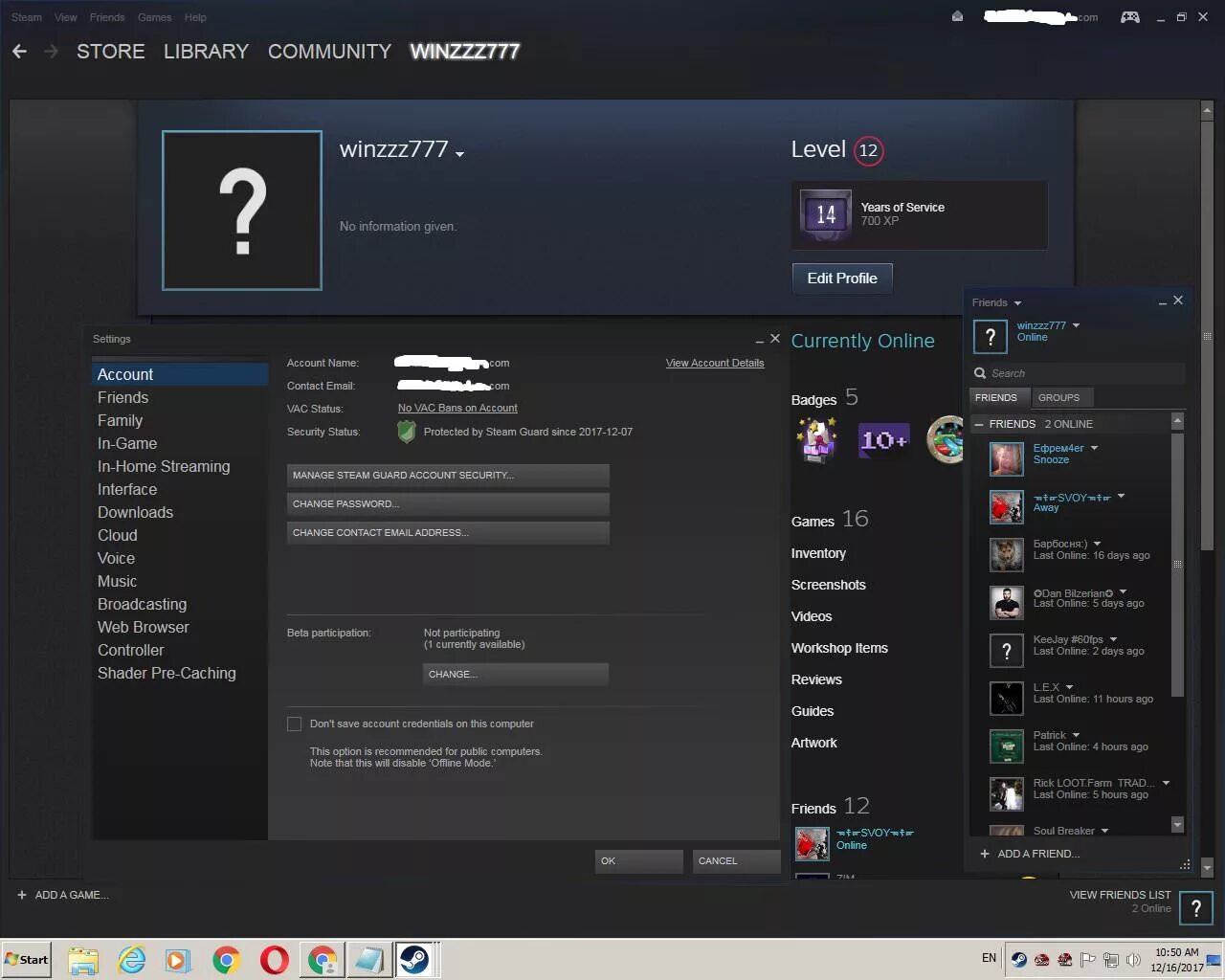Click the Steam tray icon

pos(1019,960)
